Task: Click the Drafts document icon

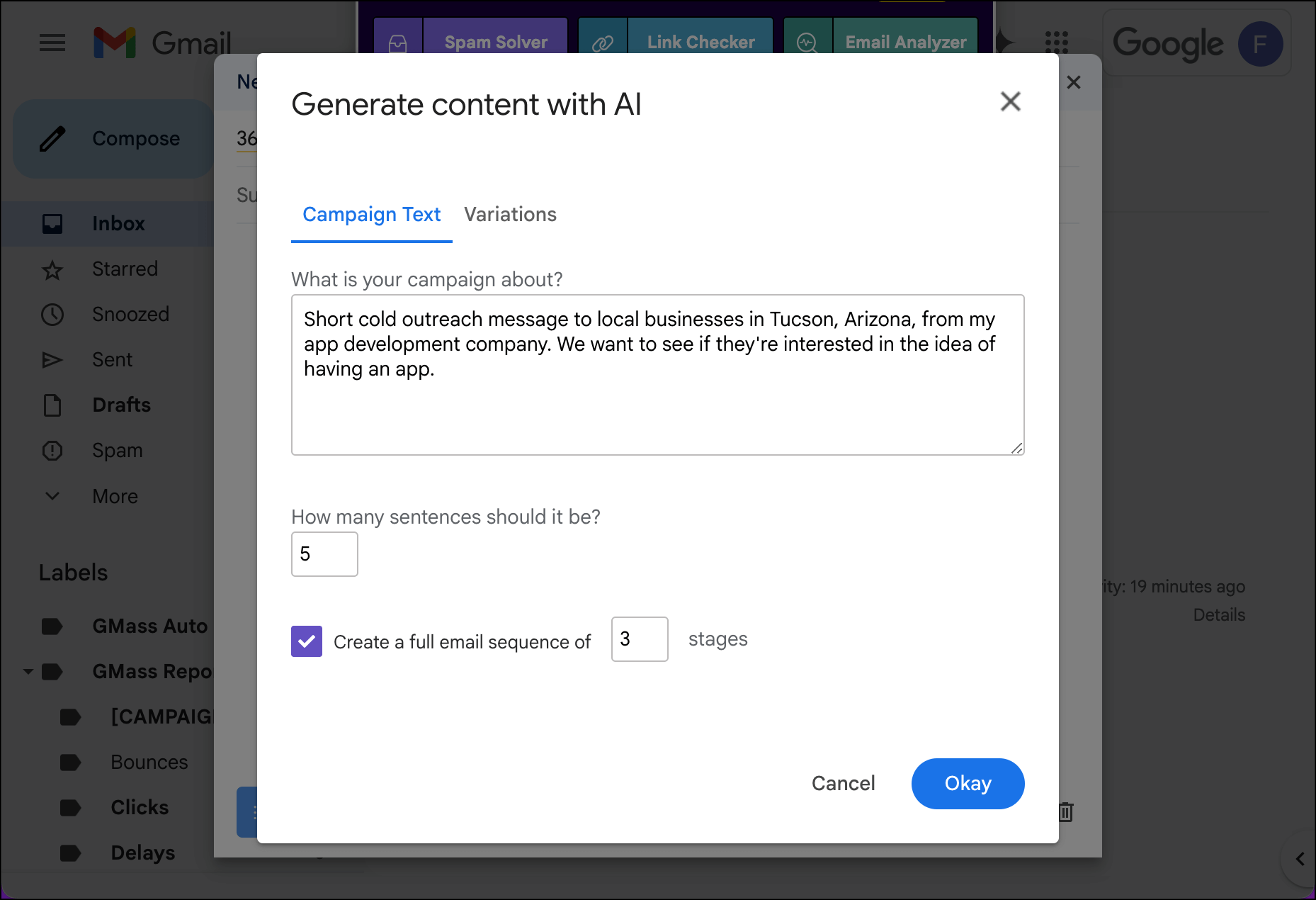Action: coord(52,405)
